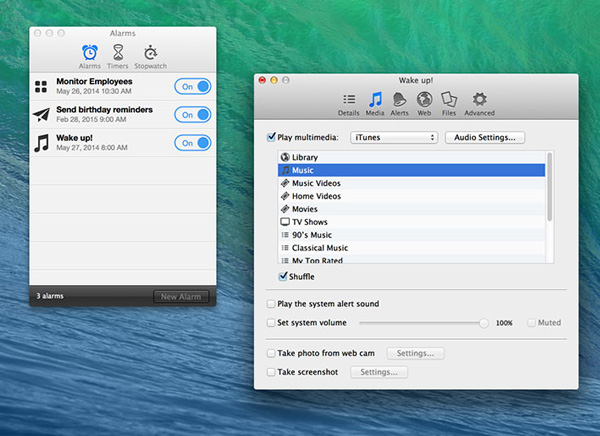Screen dimensions: 600x436
Task: Click the Library icon in the iTunes list
Action: tap(285, 157)
